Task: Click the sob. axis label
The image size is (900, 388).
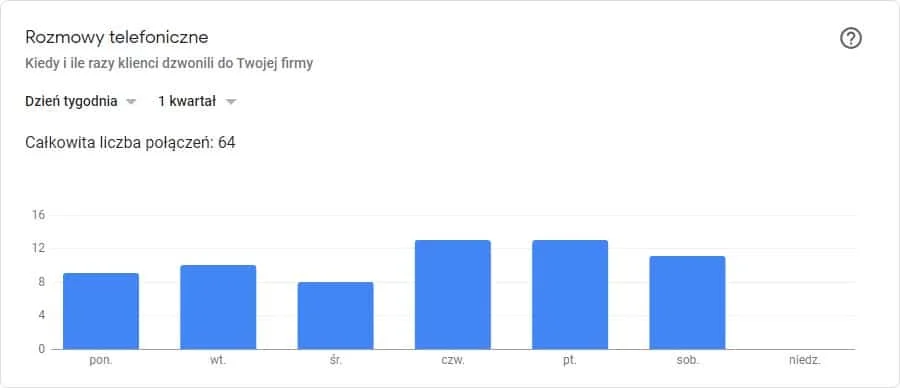Action: coord(687,362)
